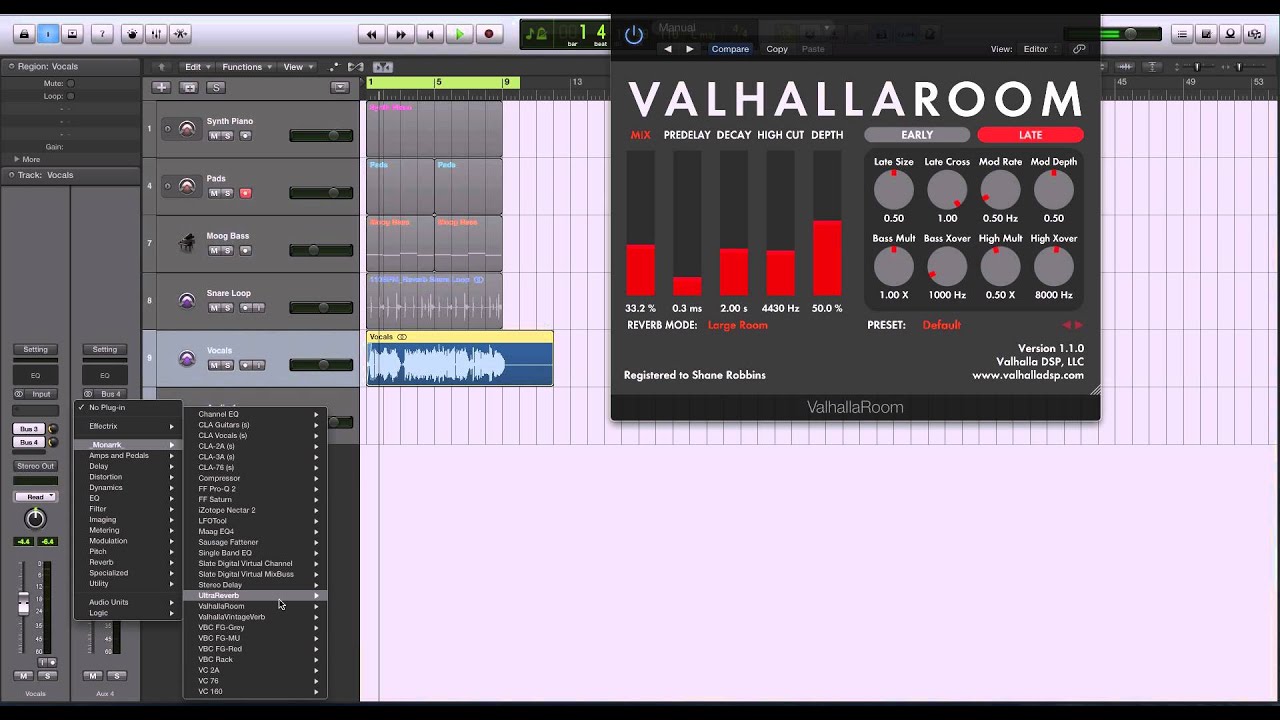The height and width of the screenshot is (720, 1280).
Task: Click the Copy button in plugin header
Action: pos(777,49)
